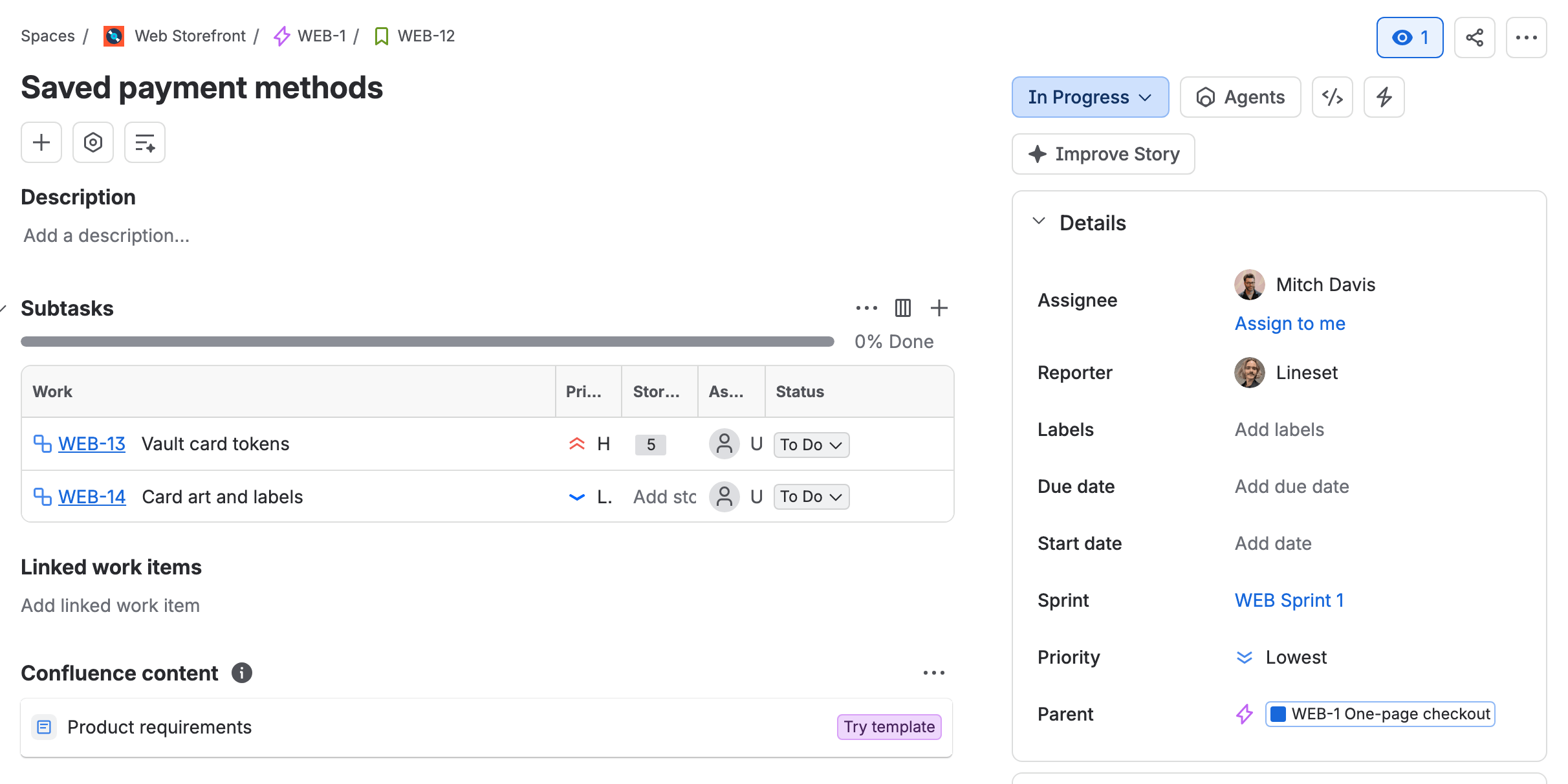Go to WEB-1 in the breadcrumb

321,36
